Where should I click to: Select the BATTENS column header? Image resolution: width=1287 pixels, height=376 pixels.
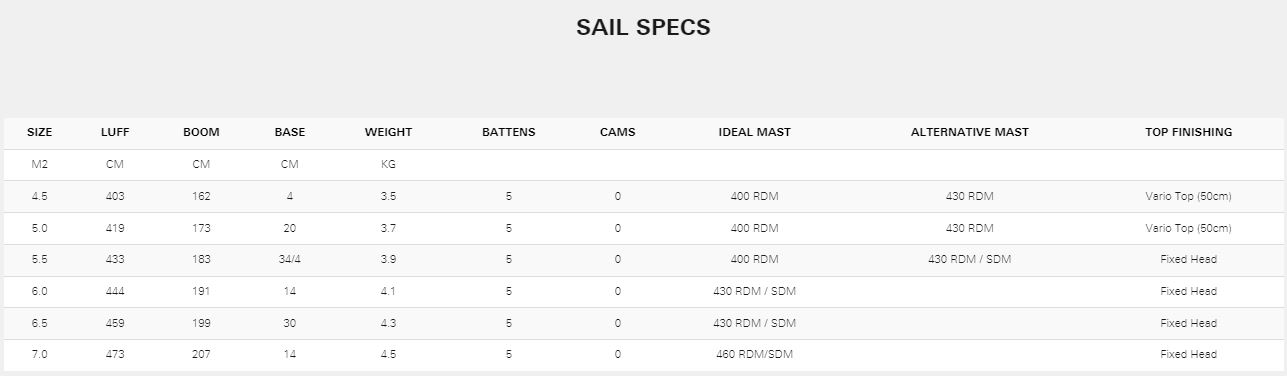pyautogui.click(x=509, y=132)
